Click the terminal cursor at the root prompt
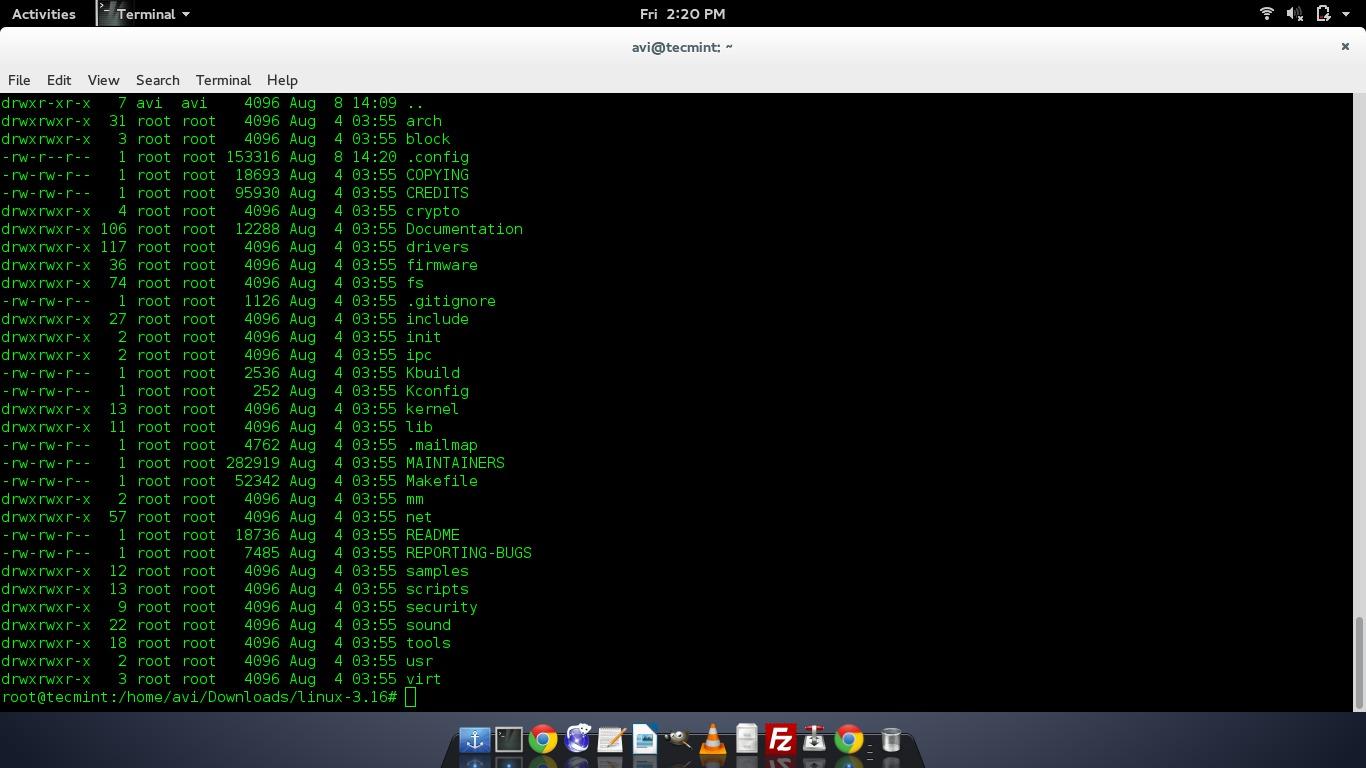 pyautogui.click(x=410, y=697)
